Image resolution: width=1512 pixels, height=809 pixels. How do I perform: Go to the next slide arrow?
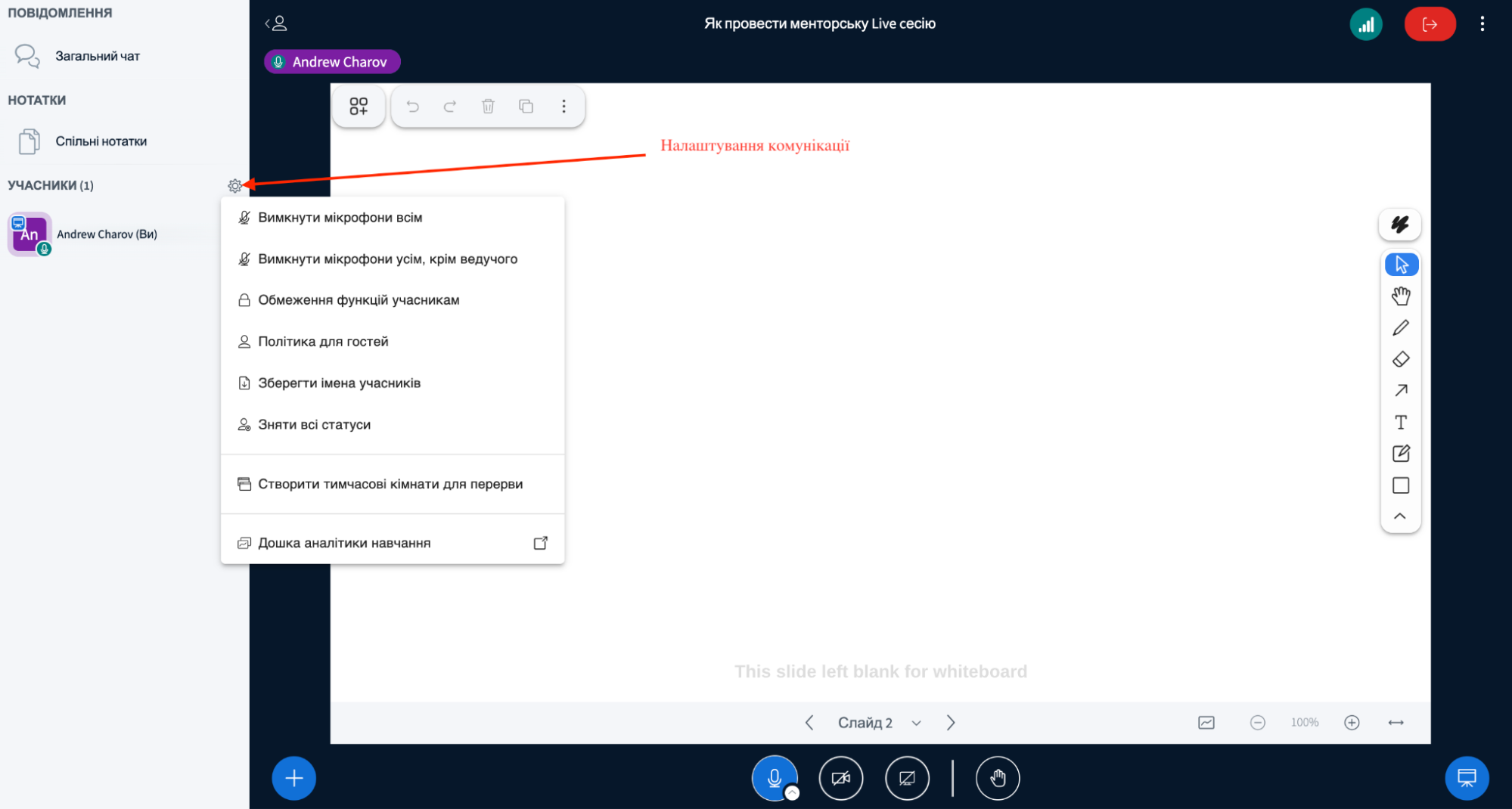[x=950, y=723]
